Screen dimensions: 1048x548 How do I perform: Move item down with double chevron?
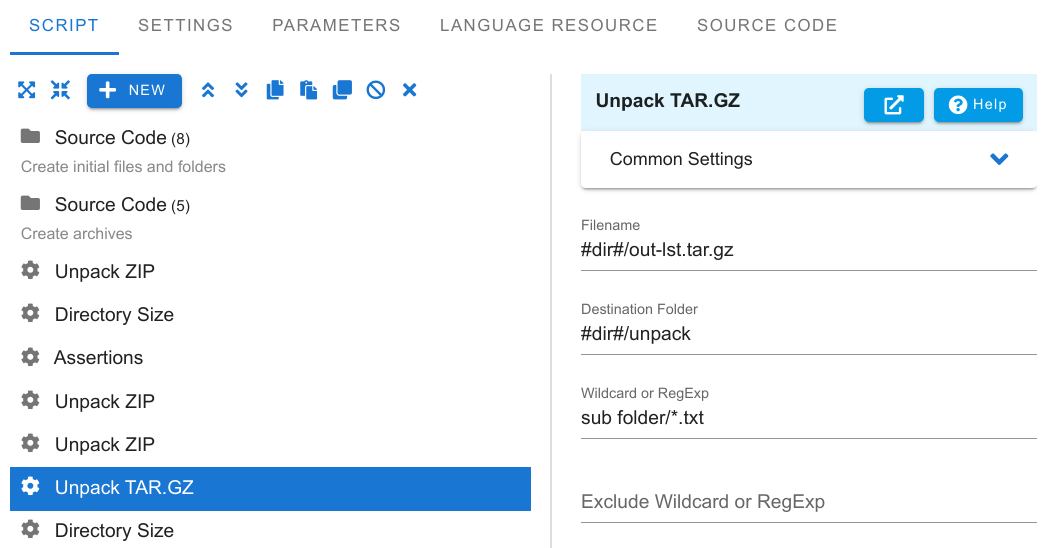pyautogui.click(x=241, y=90)
